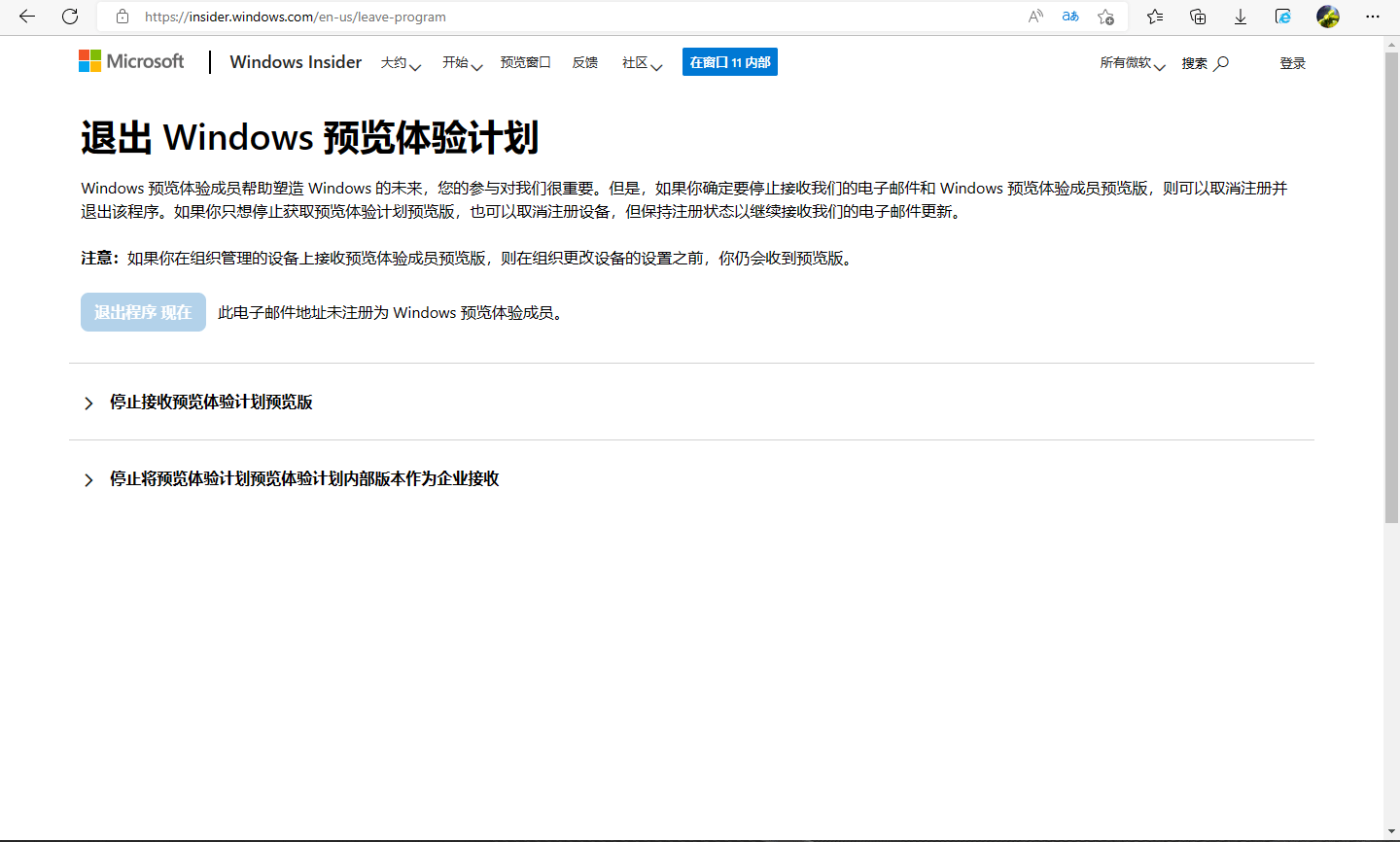This screenshot has width=1400, height=842.
Task: Open the Windows Insider home link
Action: tap(296, 62)
